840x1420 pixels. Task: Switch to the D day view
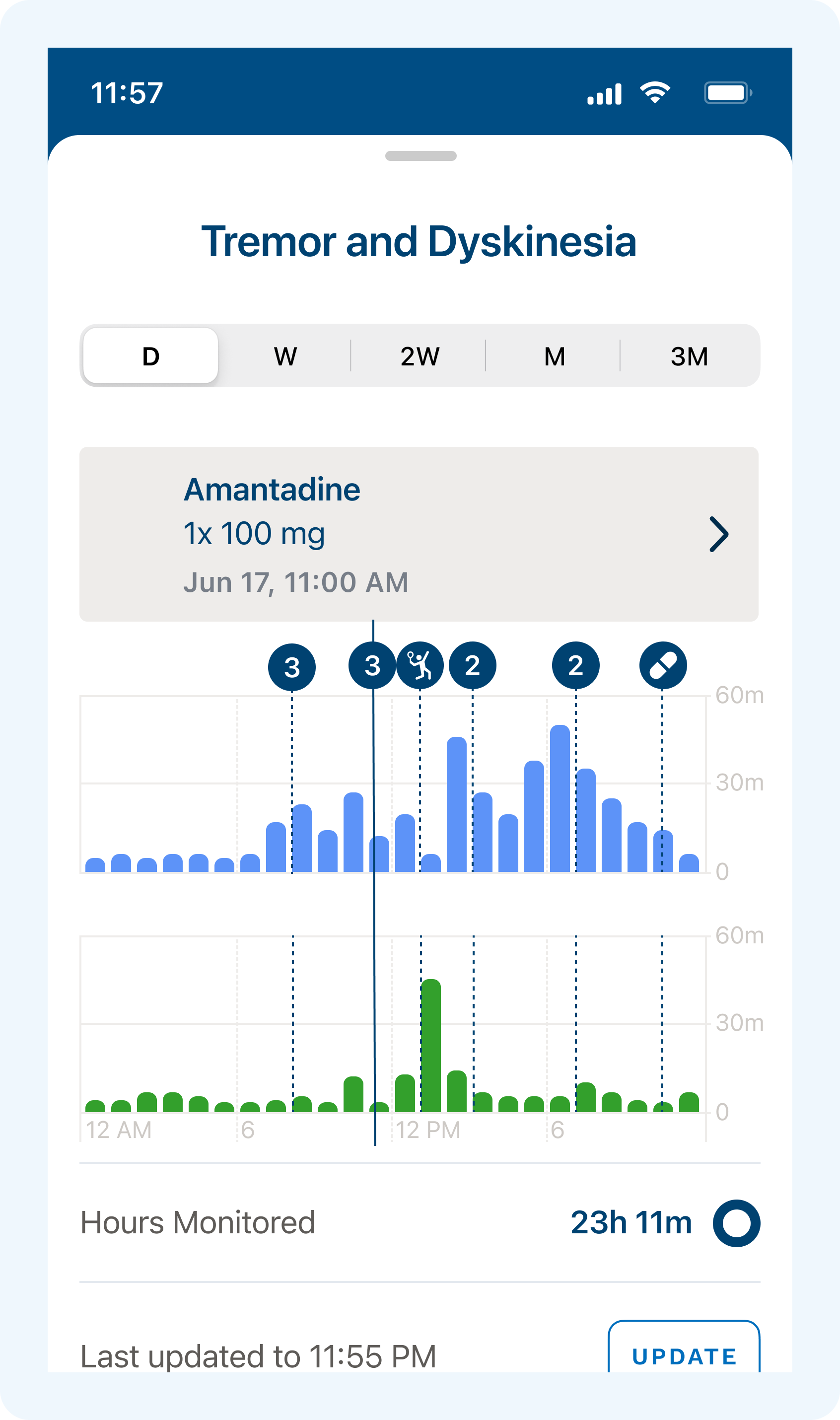[x=150, y=356]
